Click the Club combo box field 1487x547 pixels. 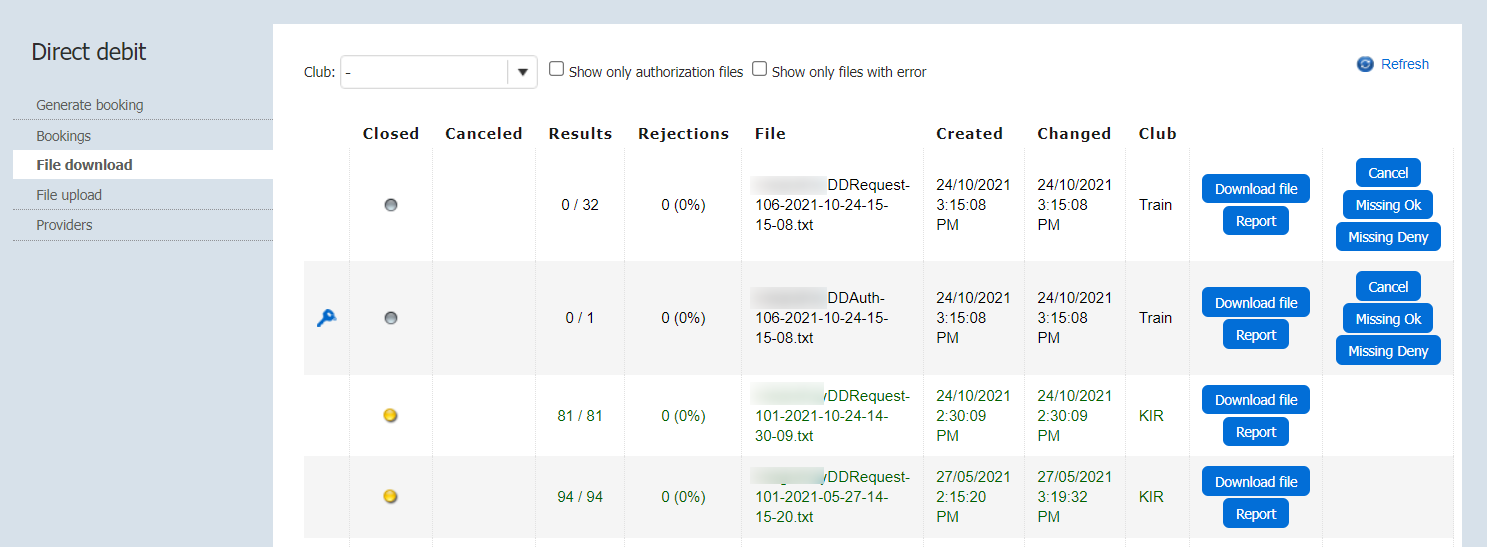[x=425, y=72]
